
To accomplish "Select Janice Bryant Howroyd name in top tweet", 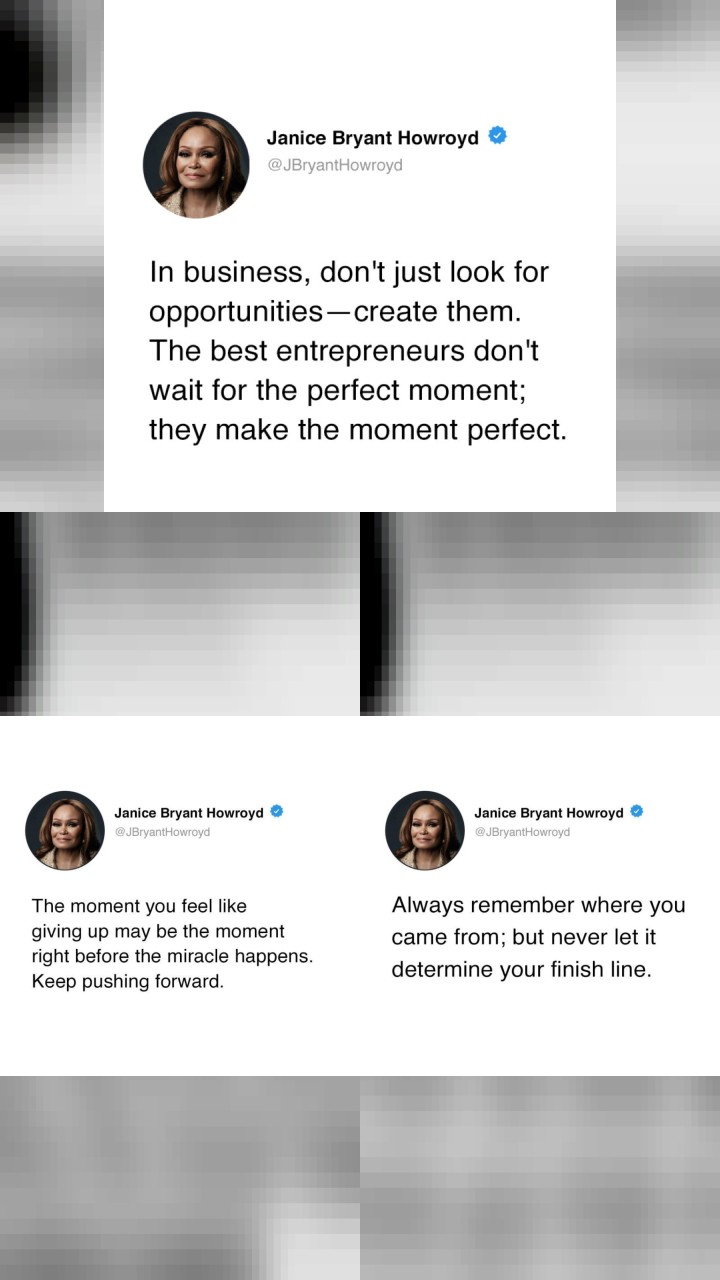I will coord(373,138).
